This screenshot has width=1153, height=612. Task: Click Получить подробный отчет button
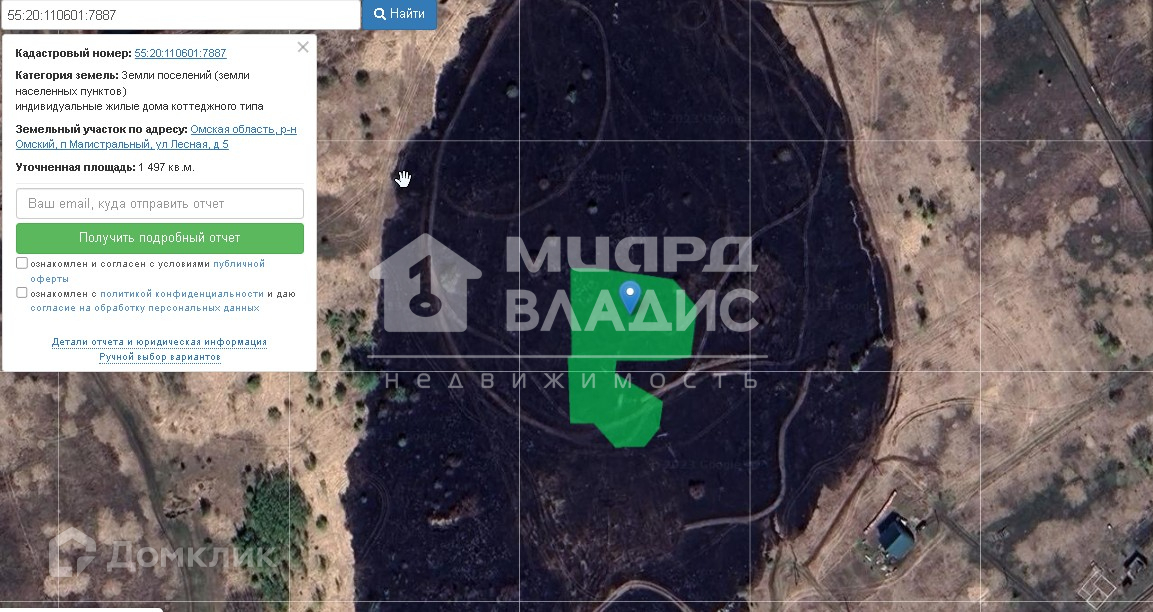point(160,238)
